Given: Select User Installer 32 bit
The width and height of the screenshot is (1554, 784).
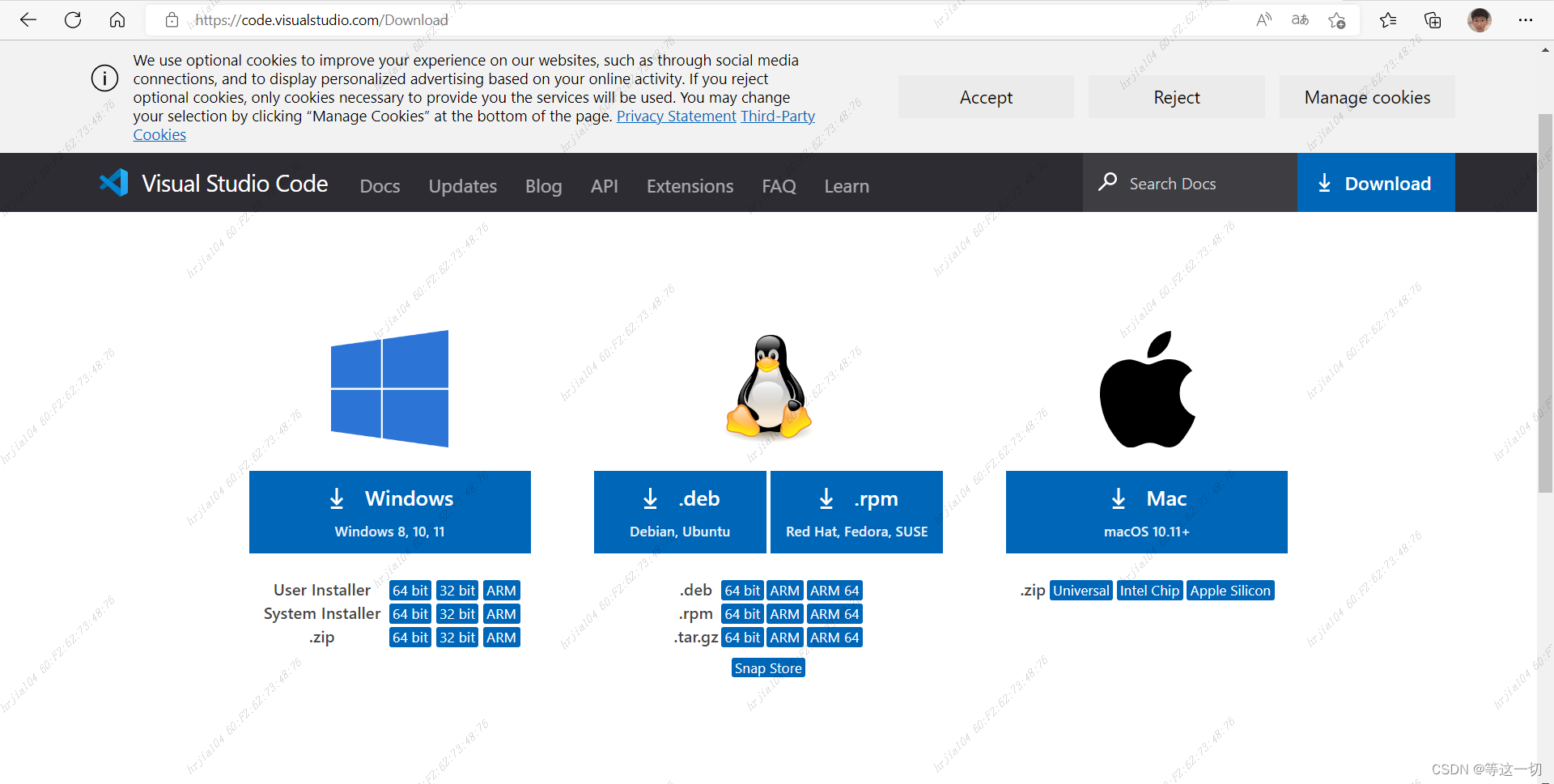Looking at the screenshot, I should coord(457,591).
